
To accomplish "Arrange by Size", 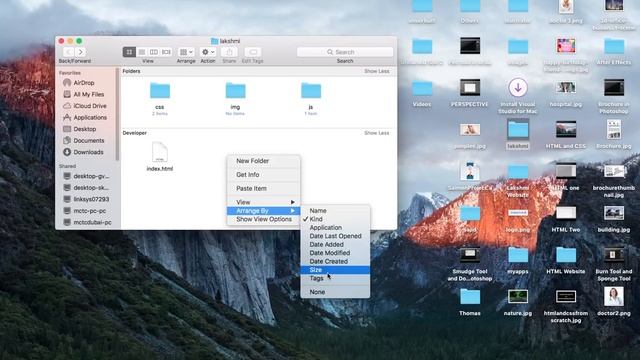I will click(335, 270).
